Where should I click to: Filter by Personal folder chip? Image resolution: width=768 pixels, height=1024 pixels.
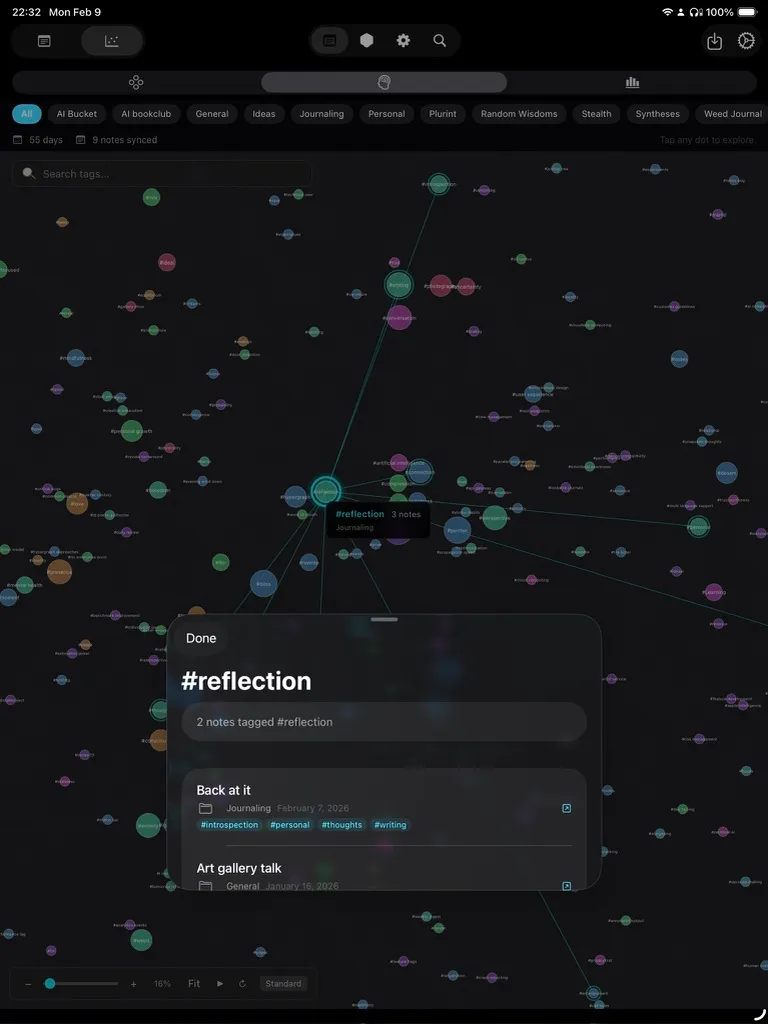[x=387, y=114]
